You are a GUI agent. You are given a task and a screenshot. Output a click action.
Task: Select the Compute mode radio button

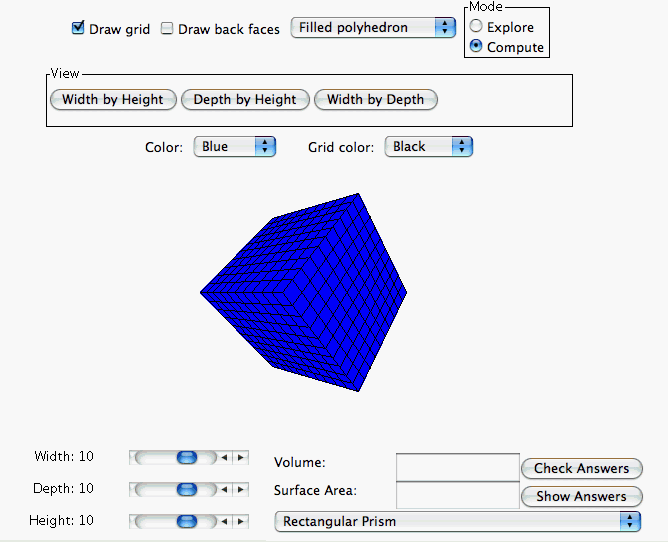476,47
